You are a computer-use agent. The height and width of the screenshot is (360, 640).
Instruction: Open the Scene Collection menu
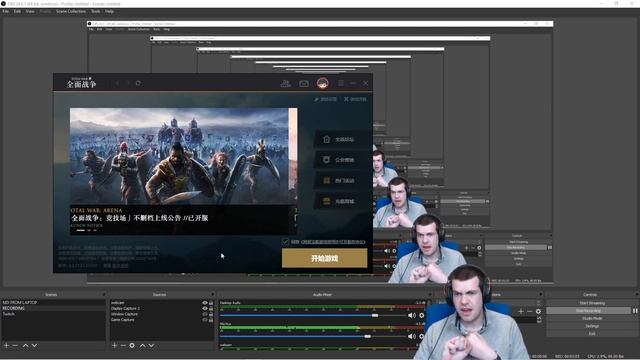tap(71, 11)
